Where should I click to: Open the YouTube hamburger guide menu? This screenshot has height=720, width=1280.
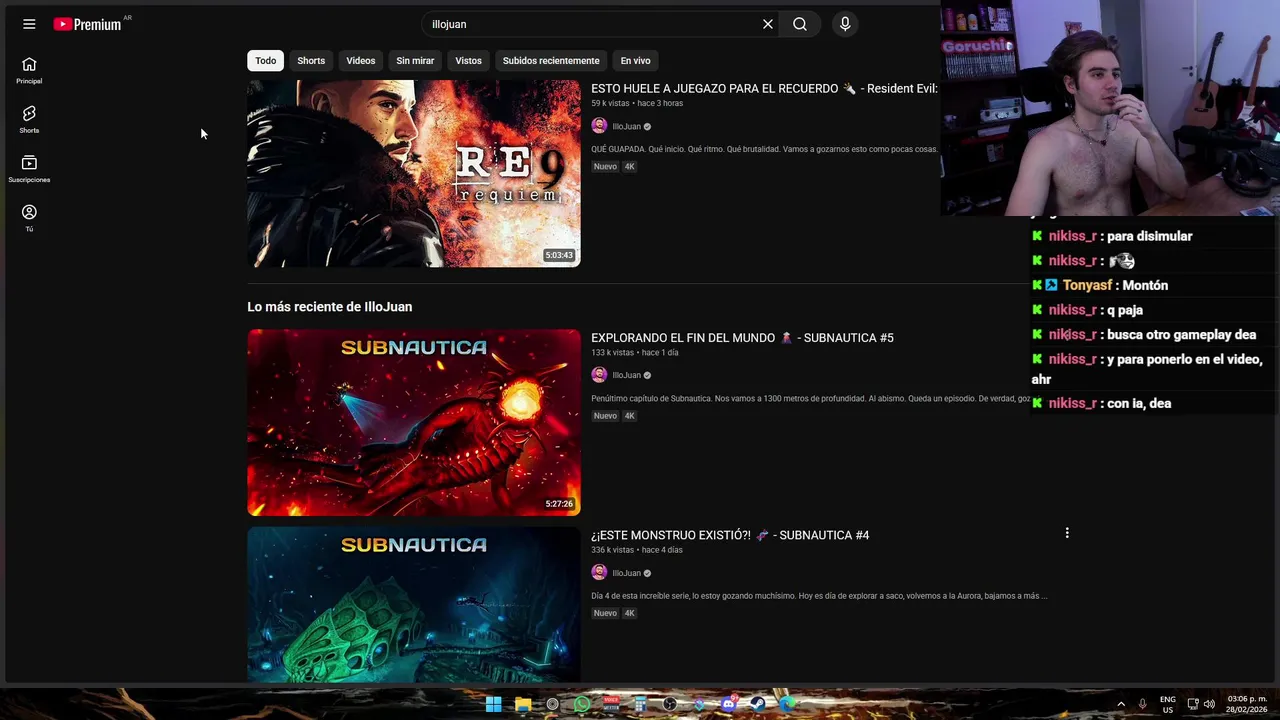coord(29,24)
